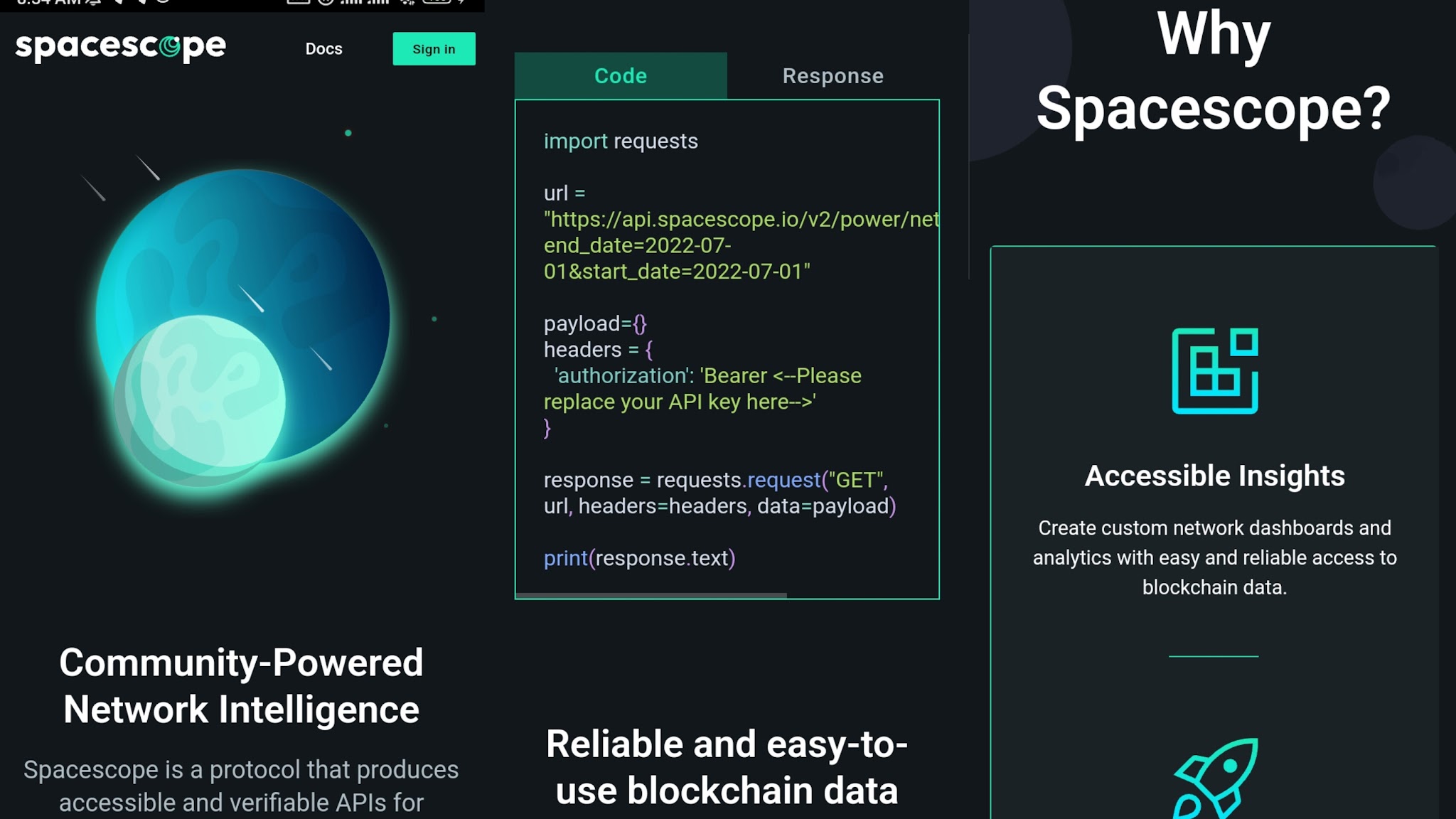Click the authorization Bearer key line

pyautogui.click(x=702, y=389)
